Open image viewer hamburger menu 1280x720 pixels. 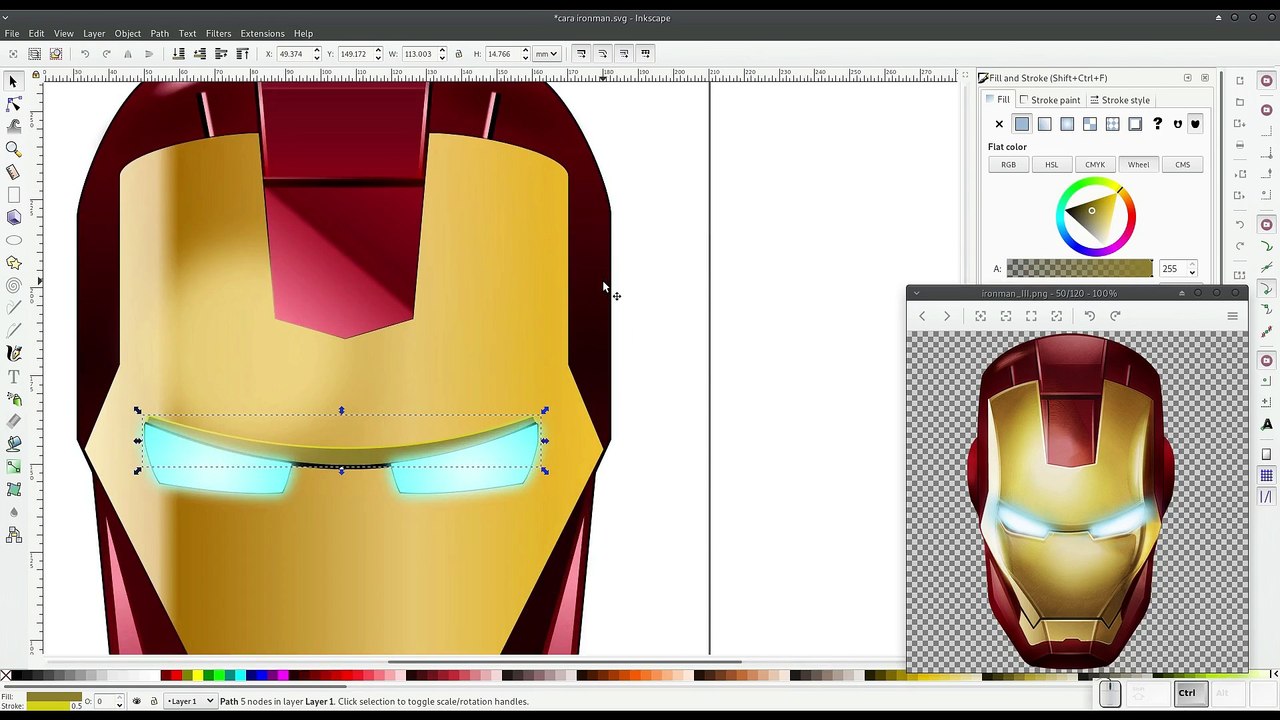(x=1232, y=316)
